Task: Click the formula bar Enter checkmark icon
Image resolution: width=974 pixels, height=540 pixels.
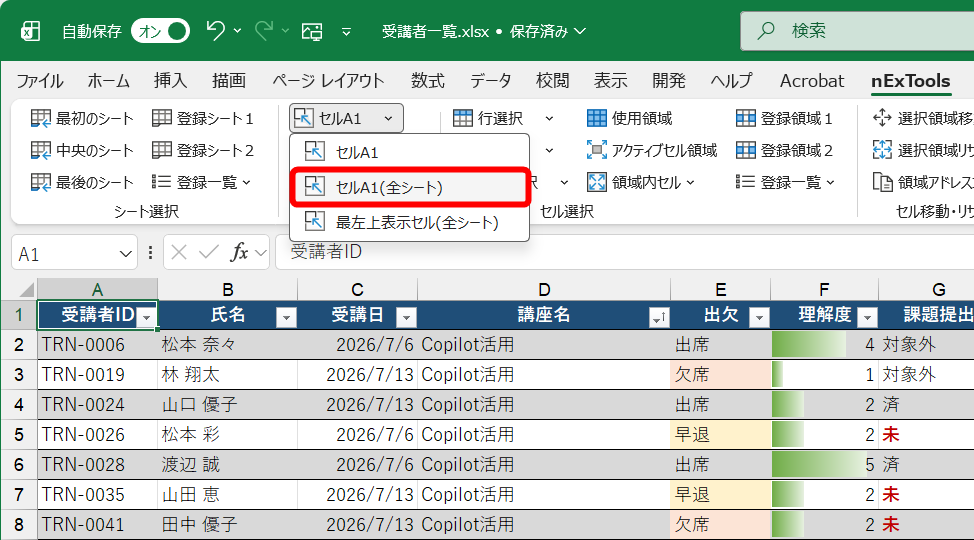Action: pos(208,252)
